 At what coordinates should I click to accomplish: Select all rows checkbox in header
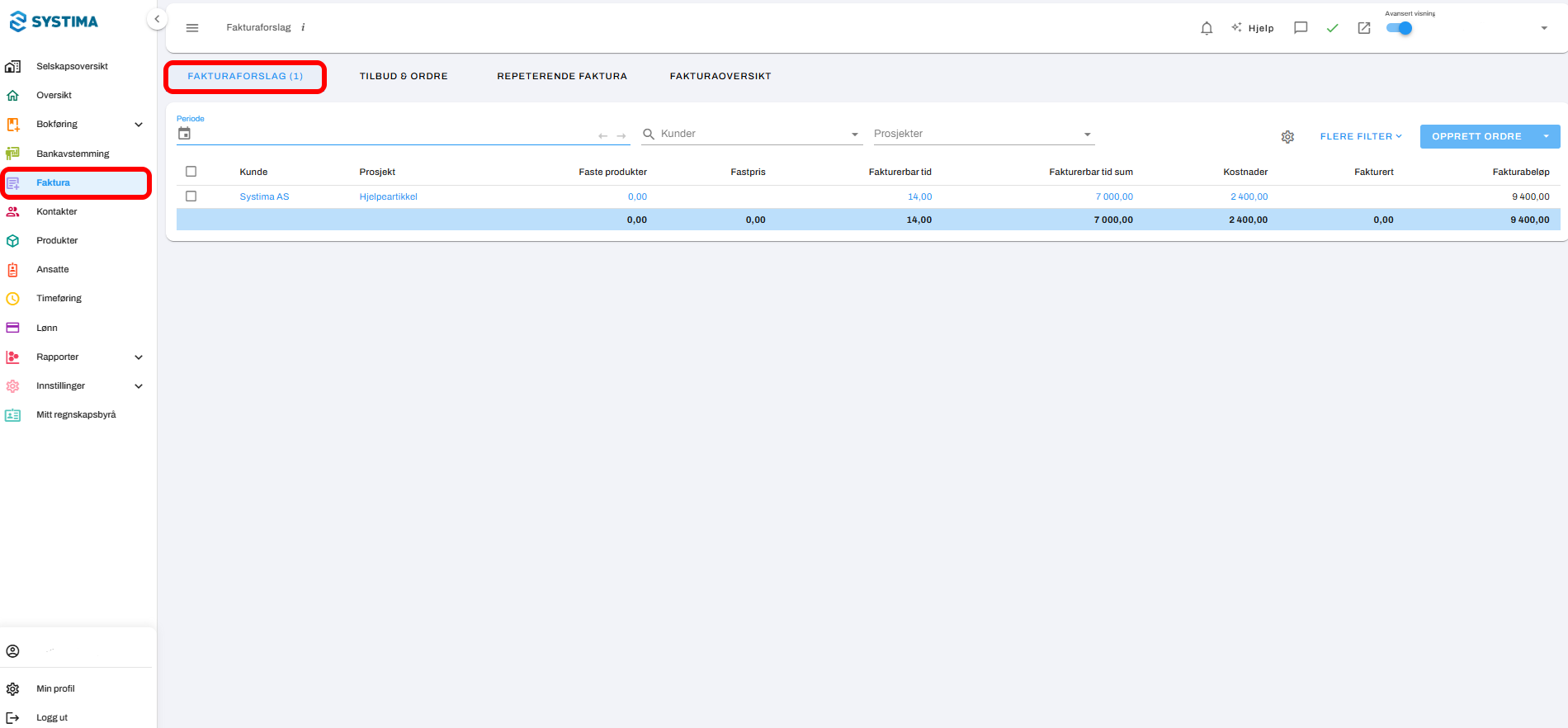[x=191, y=172]
